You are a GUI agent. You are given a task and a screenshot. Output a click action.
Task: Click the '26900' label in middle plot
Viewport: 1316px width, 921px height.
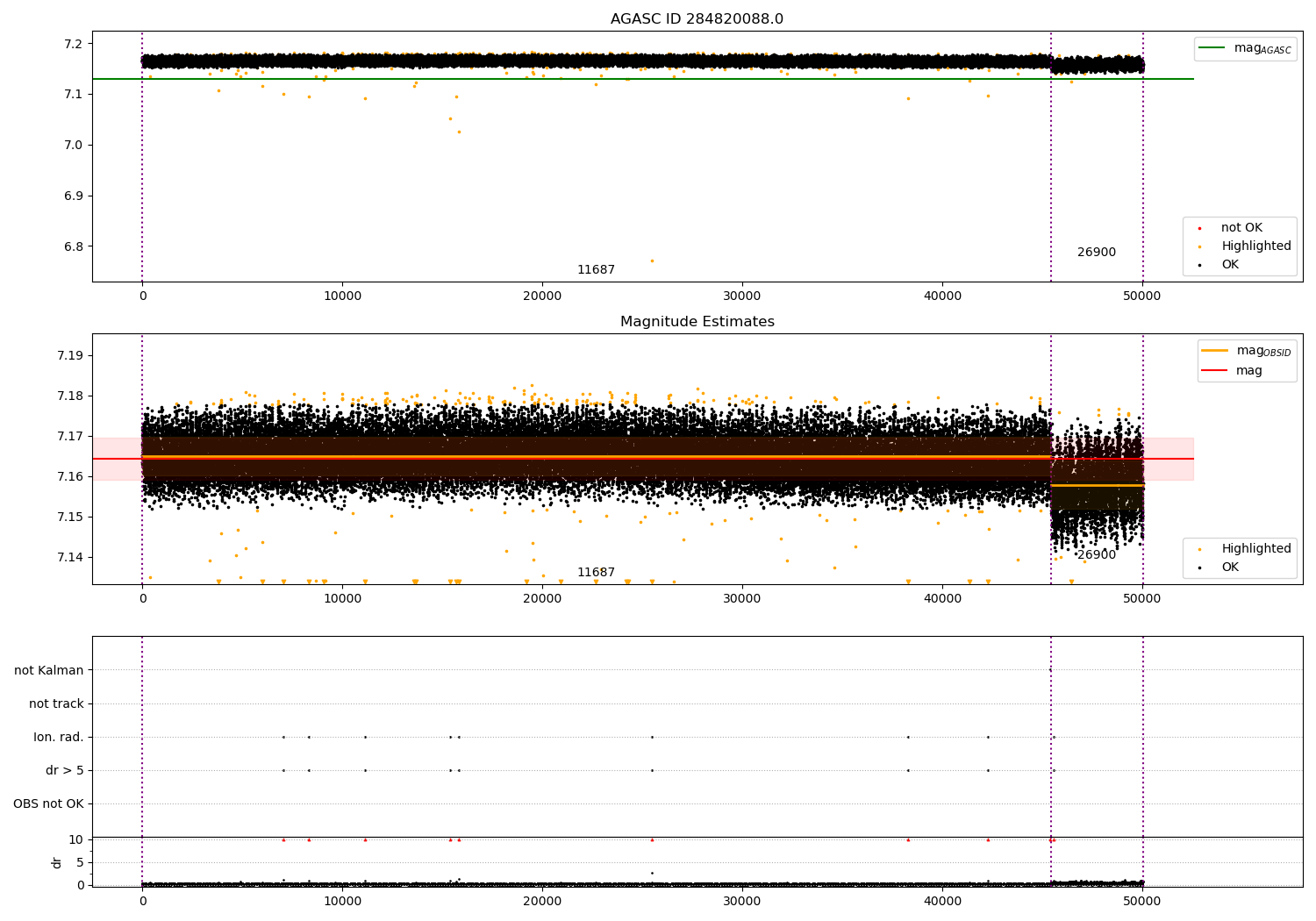pyautogui.click(x=1097, y=555)
